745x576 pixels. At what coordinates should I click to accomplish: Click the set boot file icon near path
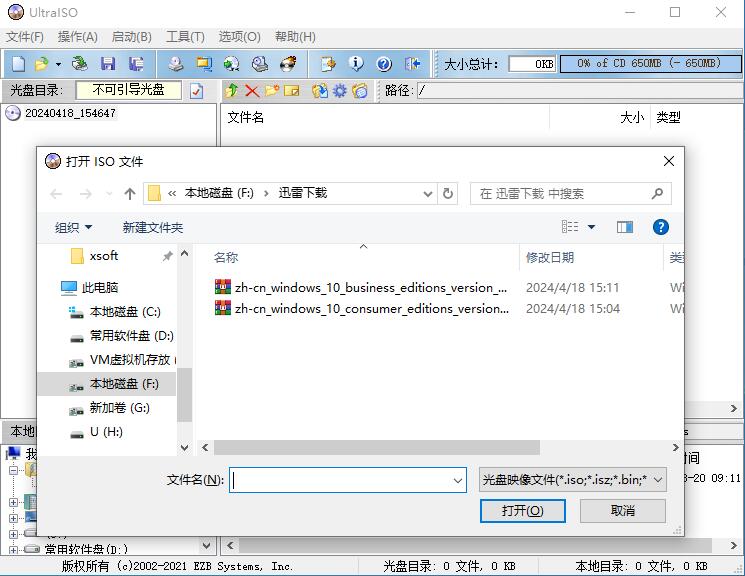[360, 90]
